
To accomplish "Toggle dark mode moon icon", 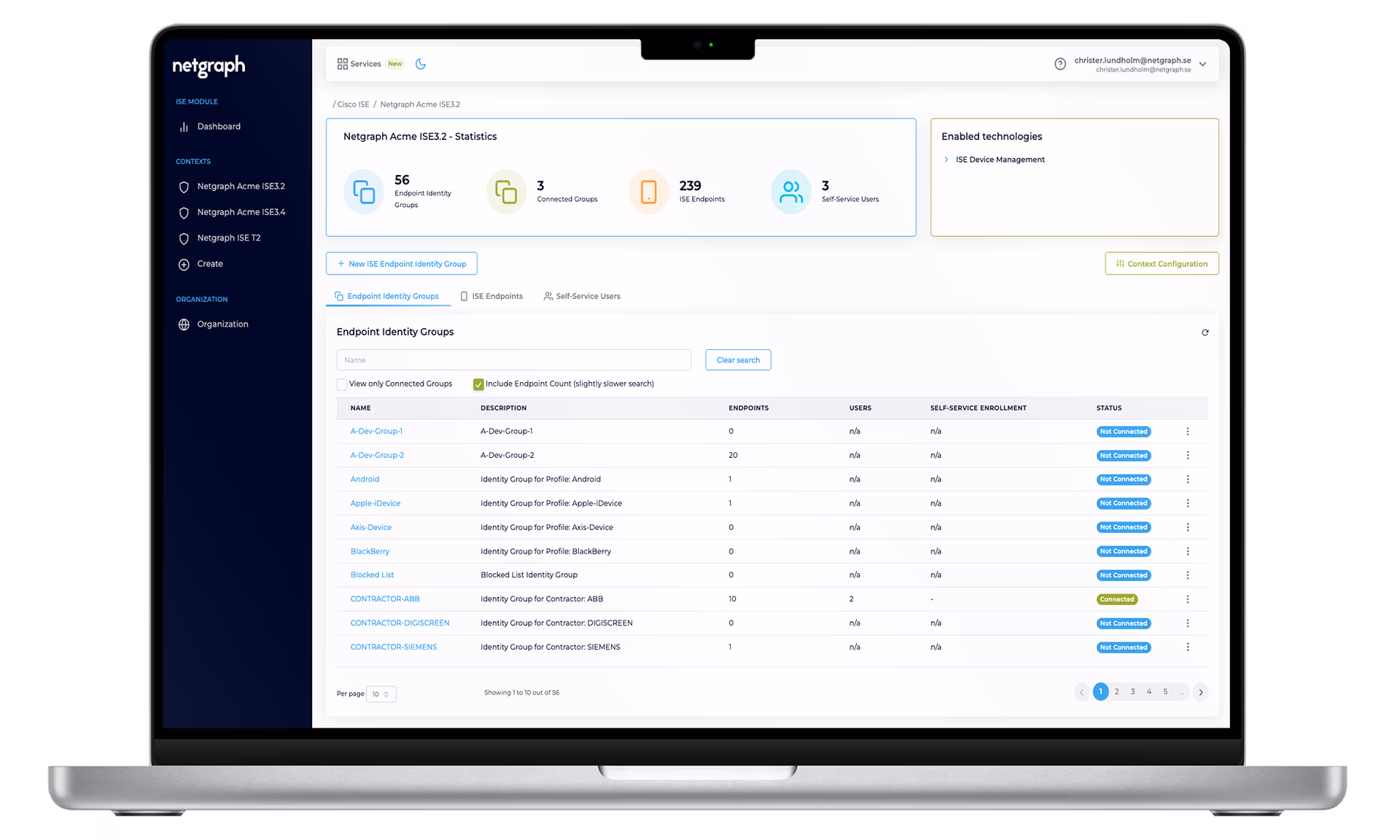I will coord(421,64).
